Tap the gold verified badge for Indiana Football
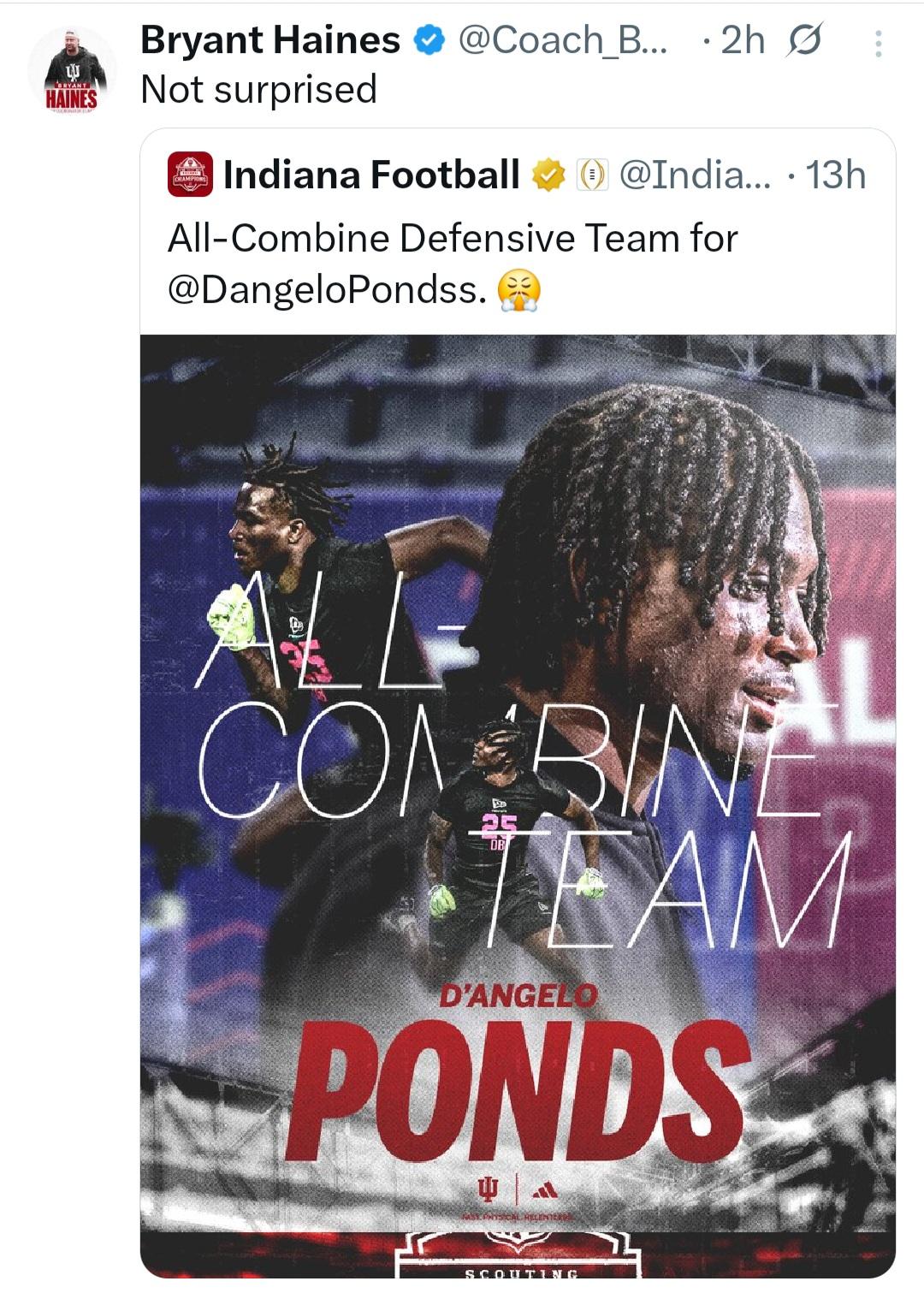The image size is (924, 1293). [x=548, y=175]
